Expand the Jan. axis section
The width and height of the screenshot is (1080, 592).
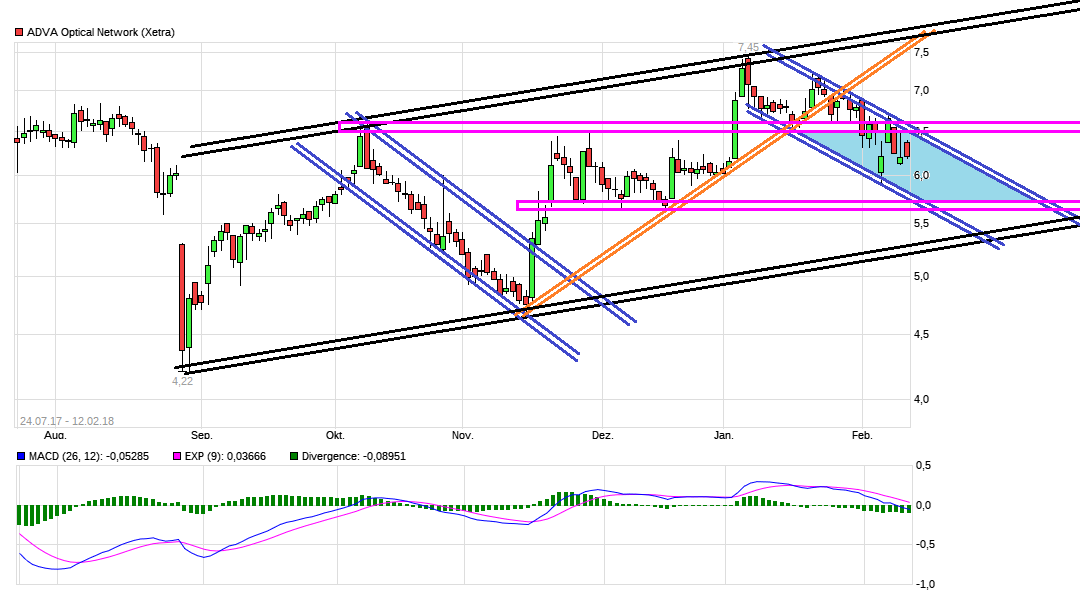point(723,435)
